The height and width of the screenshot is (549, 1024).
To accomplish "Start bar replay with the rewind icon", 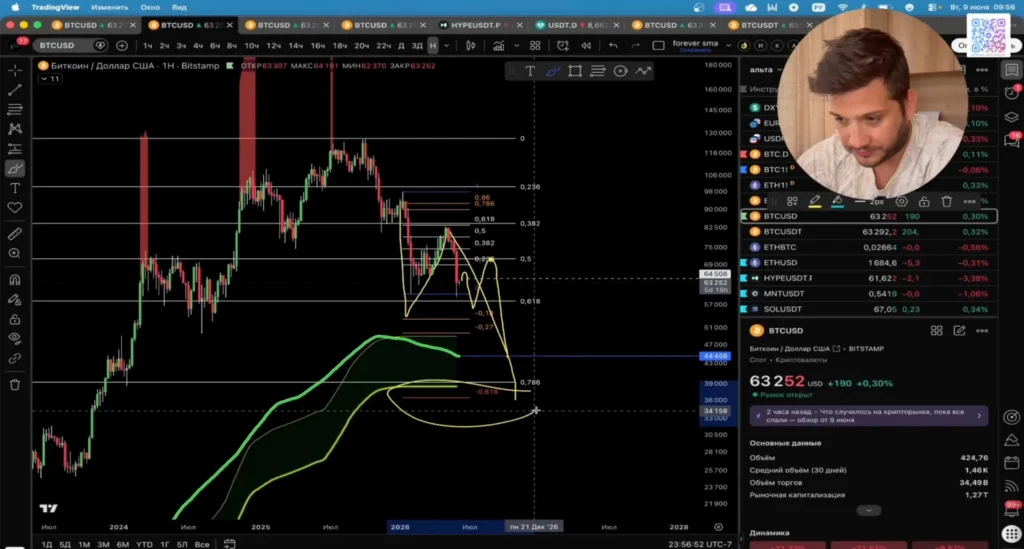I will tap(586, 45).
